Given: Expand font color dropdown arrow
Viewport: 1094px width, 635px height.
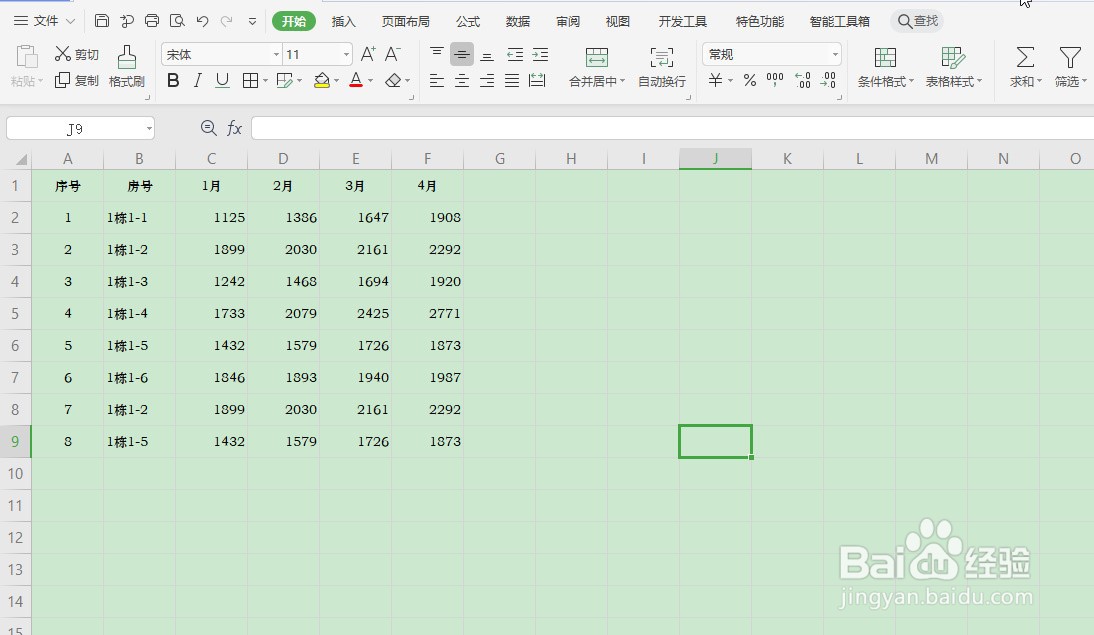Looking at the screenshot, I should (x=370, y=81).
